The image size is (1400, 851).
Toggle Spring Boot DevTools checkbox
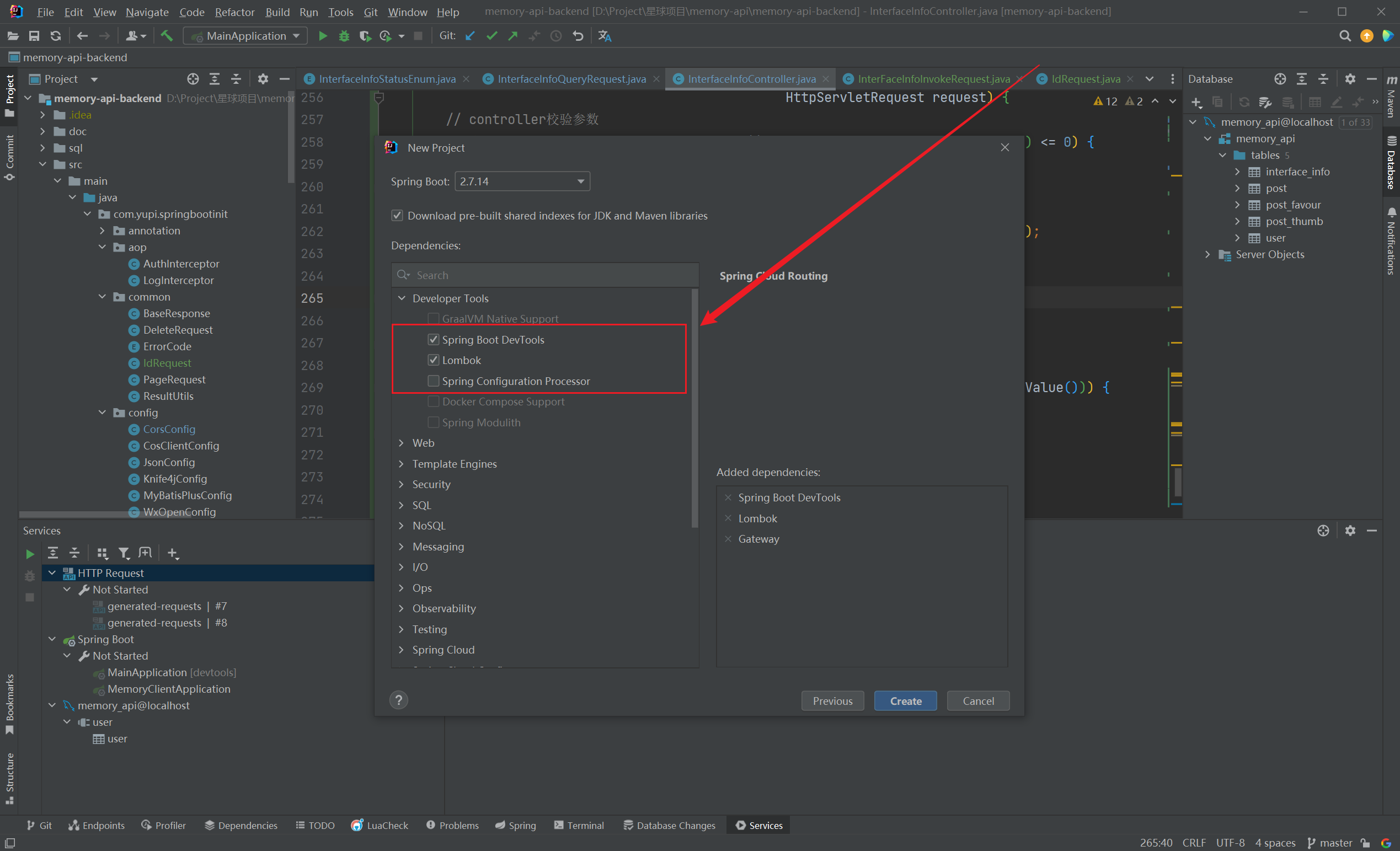click(x=432, y=339)
